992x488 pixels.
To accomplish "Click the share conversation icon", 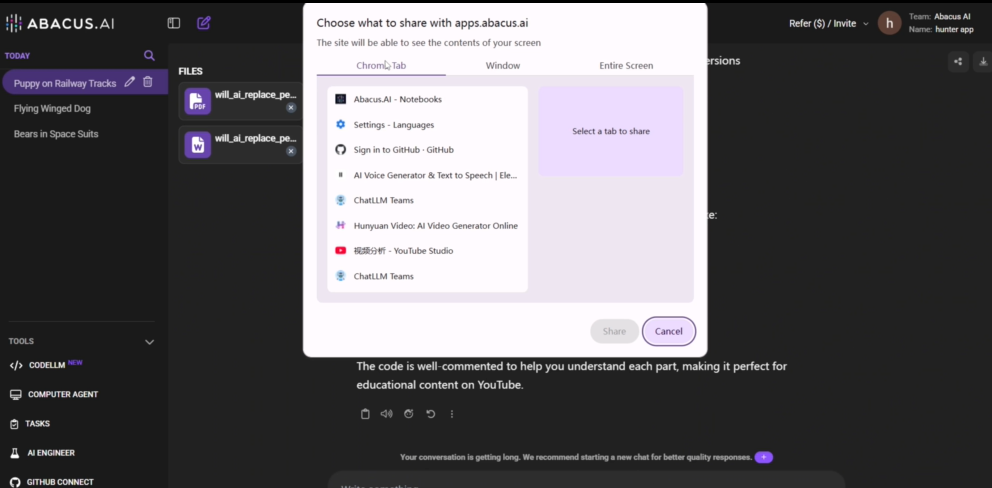I will click(958, 61).
